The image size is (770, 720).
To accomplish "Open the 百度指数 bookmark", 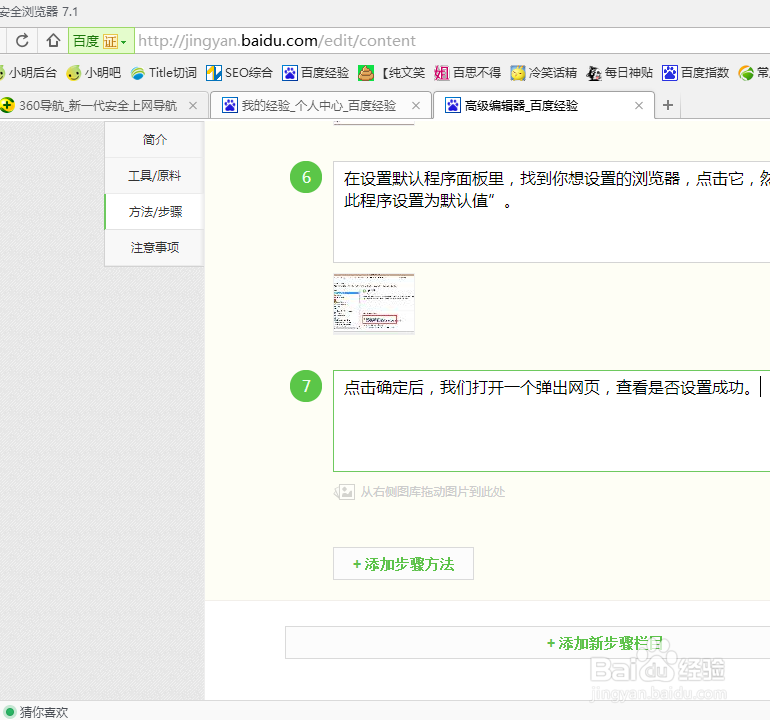I will coord(696,73).
